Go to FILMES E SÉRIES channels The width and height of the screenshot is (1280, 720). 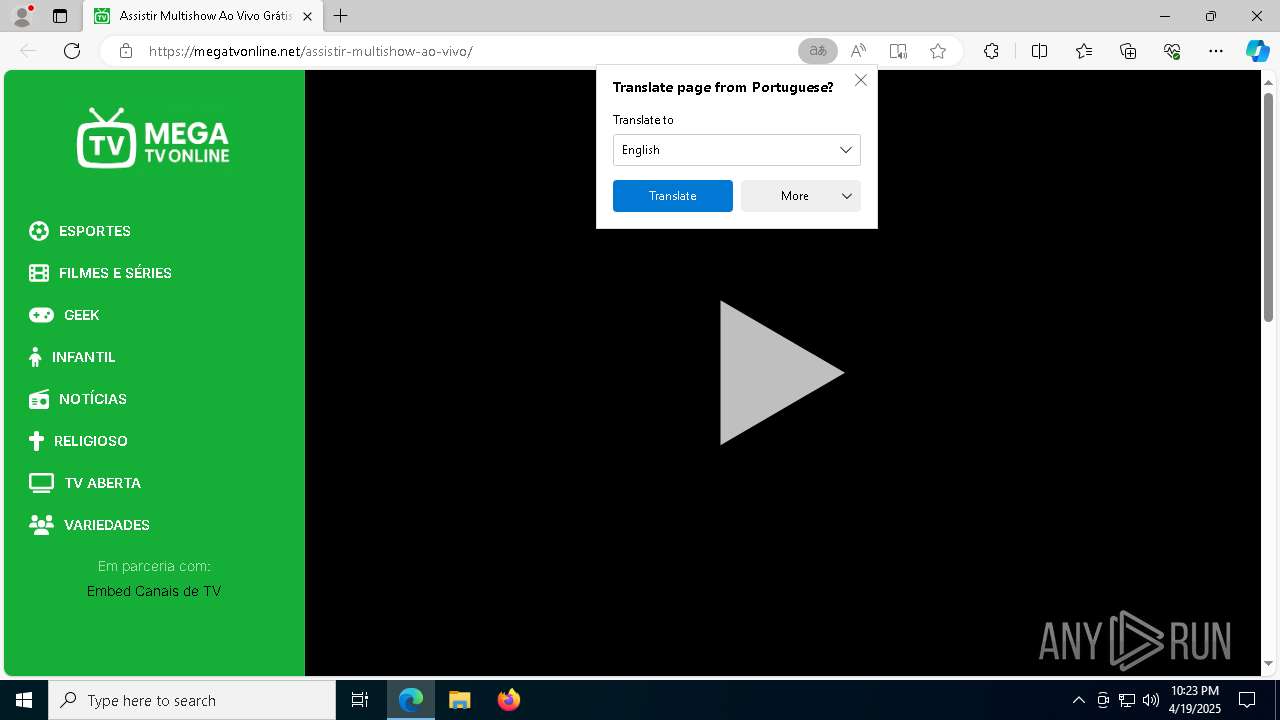click(x=115, y=273)
